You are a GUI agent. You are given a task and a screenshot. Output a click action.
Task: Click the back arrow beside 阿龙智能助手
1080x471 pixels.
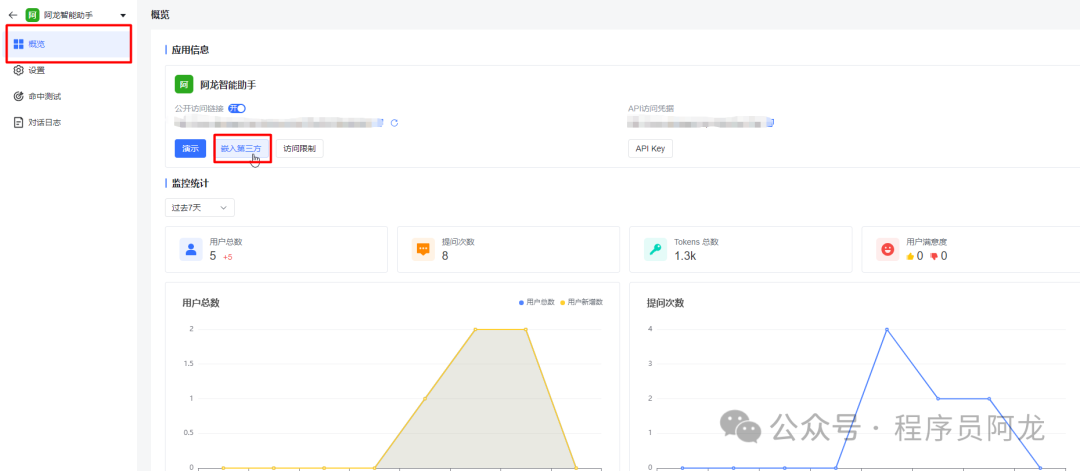tap(13, 16)
